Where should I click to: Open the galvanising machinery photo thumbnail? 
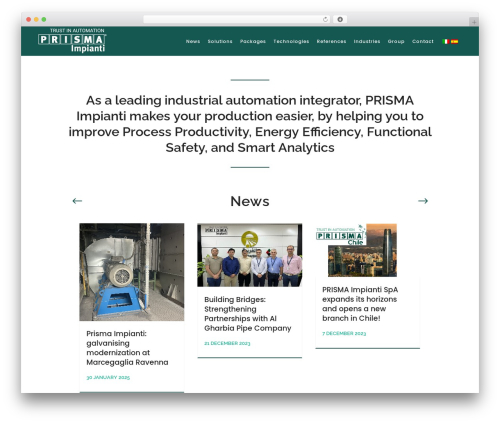[132, 272]
